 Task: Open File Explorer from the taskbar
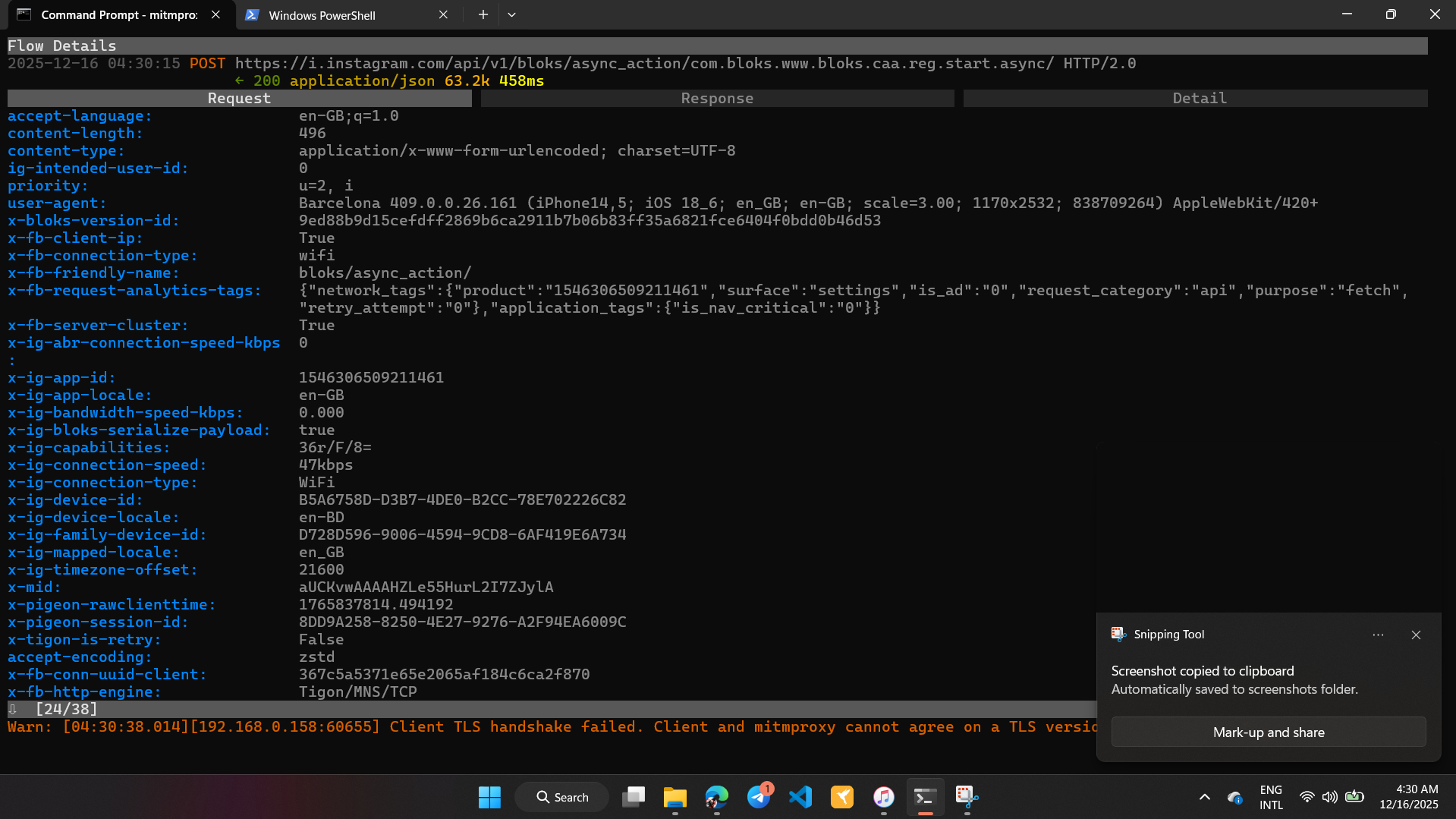[675, 797]
